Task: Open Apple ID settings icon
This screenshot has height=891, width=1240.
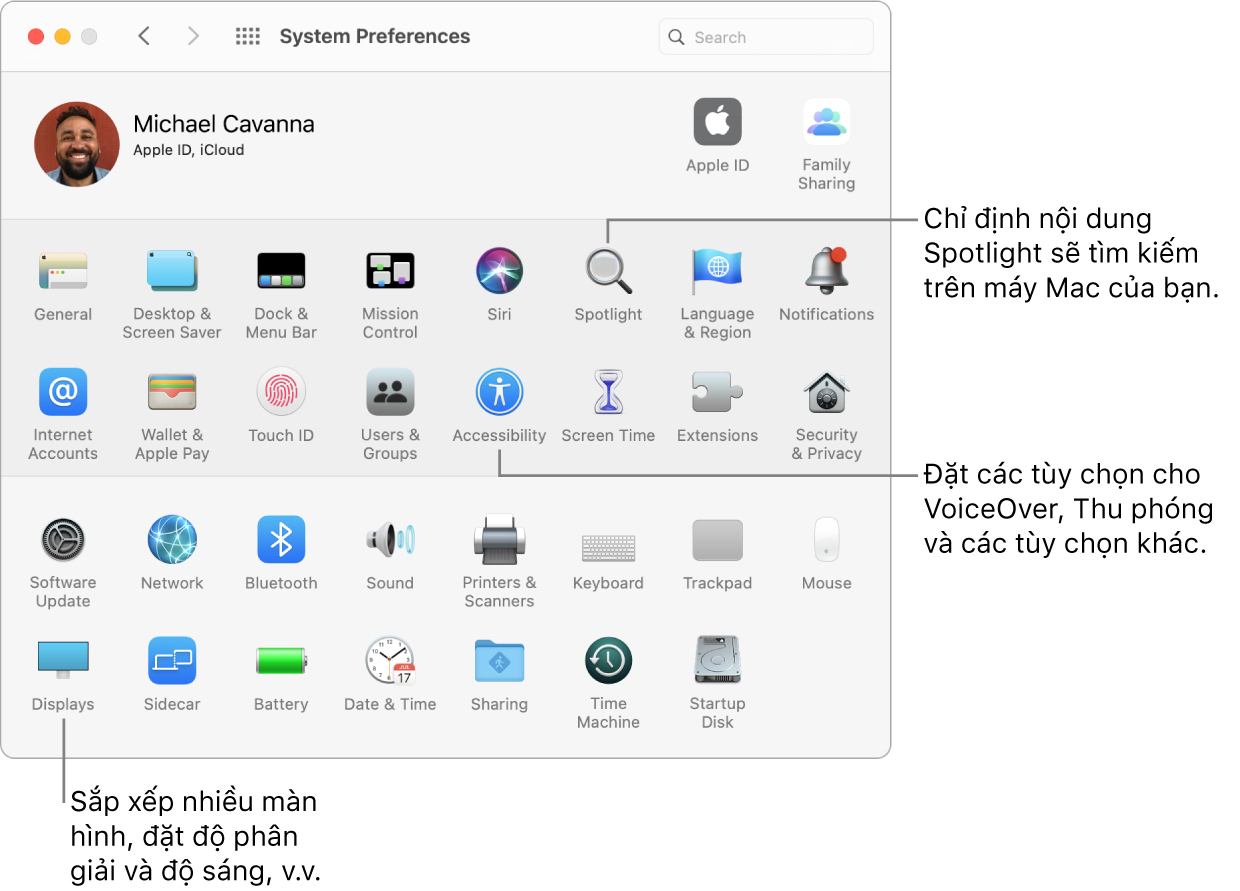Action: (x=717, y=122)
